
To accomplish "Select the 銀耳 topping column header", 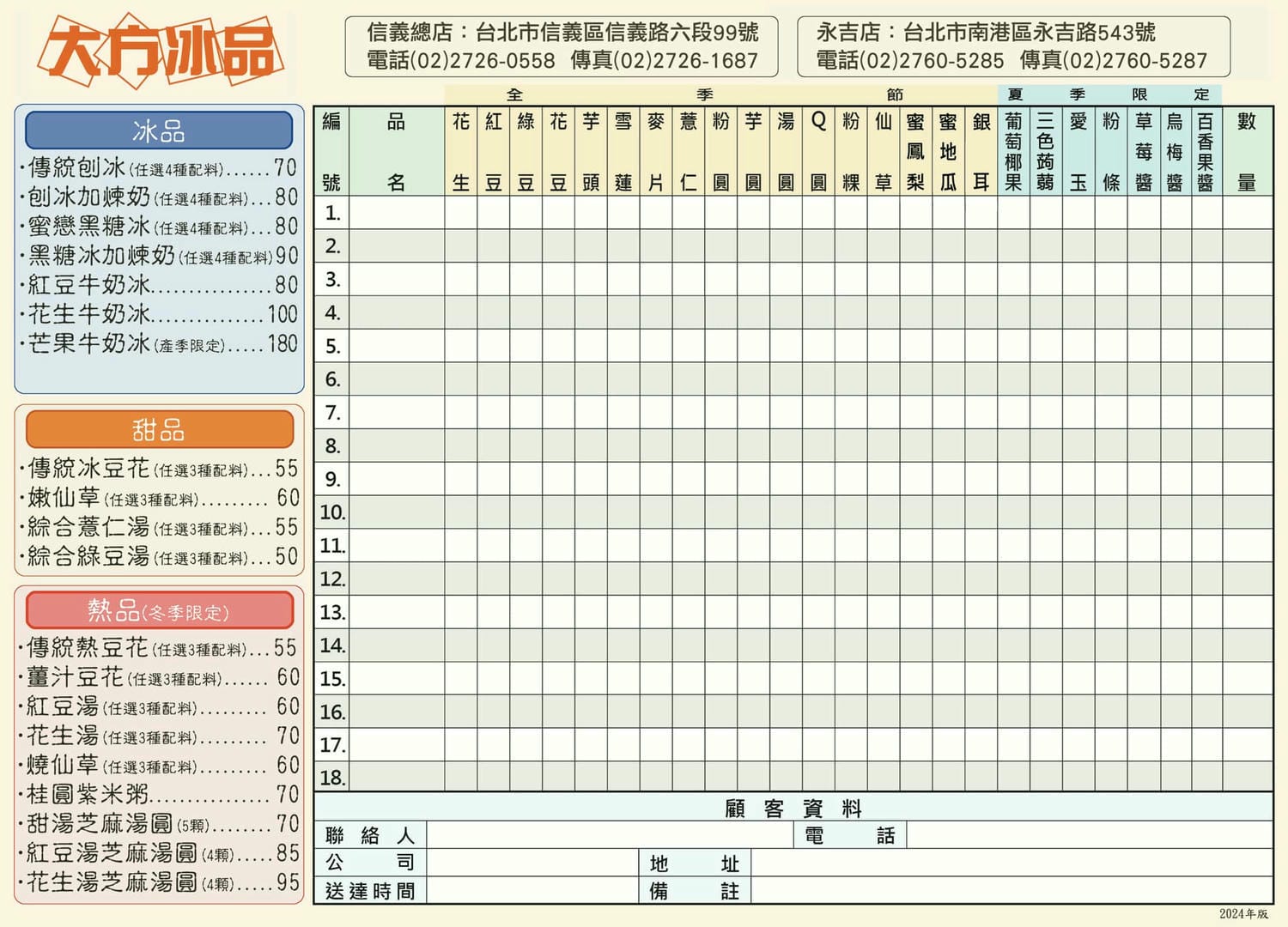I will point(981,150).
